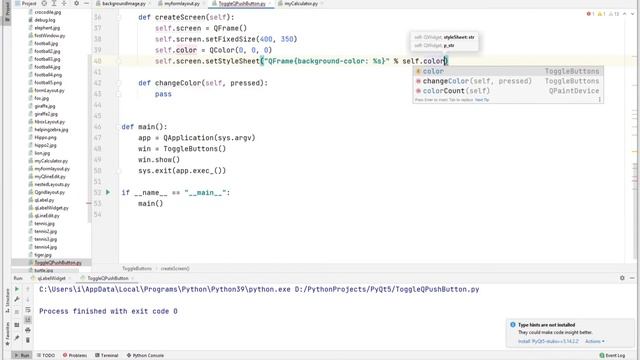Open Actions dropdown in type hints notification
The height and width of the screenshot is (360, 640).
pos(595,341)
